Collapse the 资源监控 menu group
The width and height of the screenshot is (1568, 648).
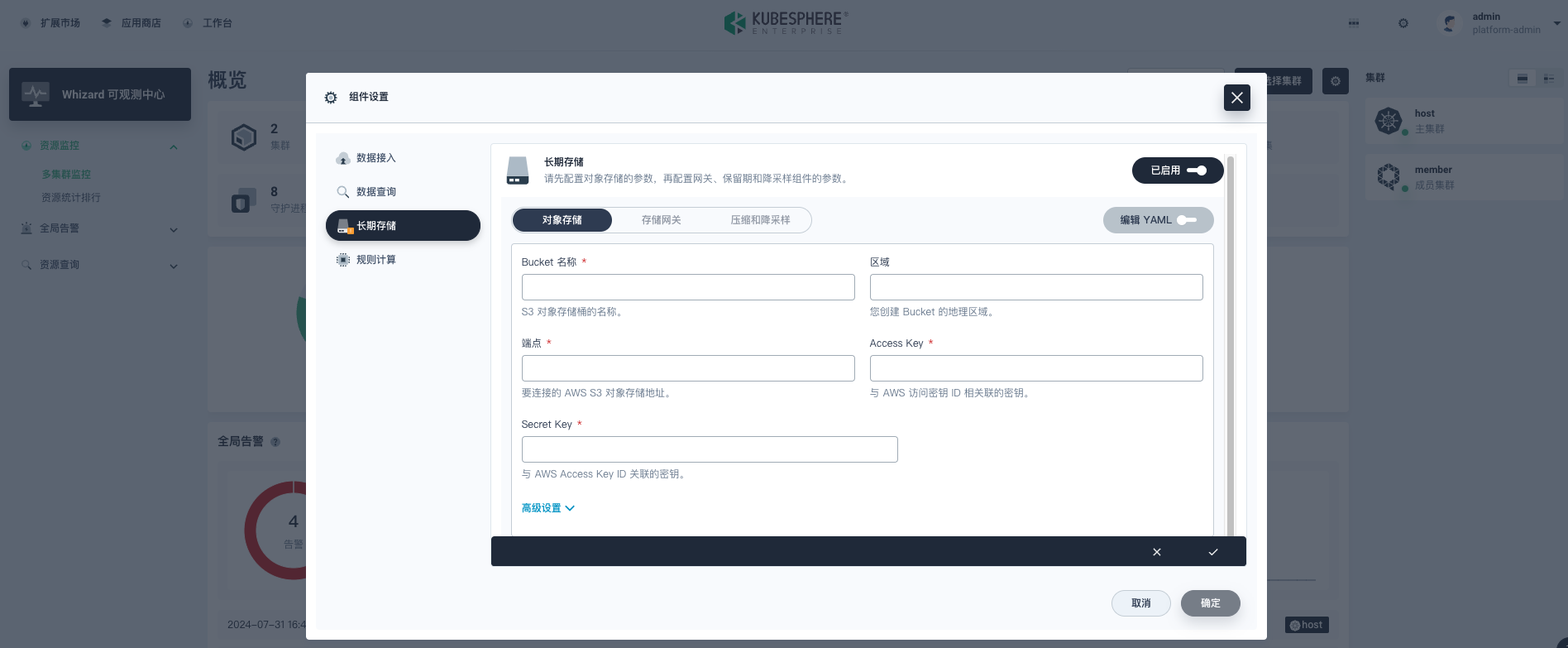pyautogui.click(x=100, y=146)
